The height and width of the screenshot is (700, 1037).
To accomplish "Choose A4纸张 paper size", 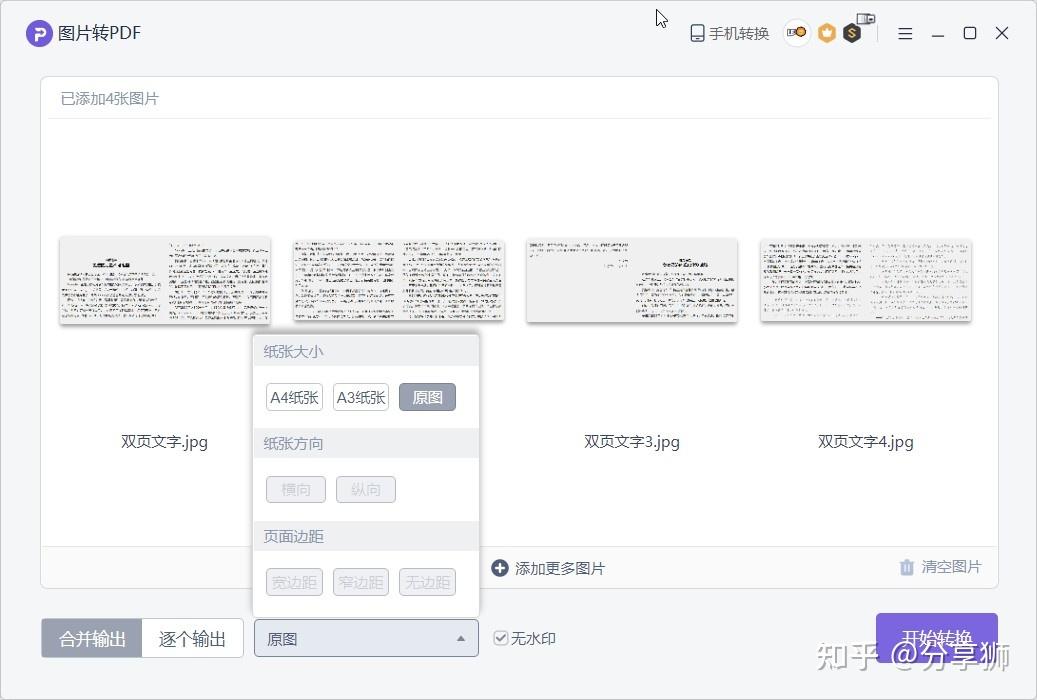I will click(x=294, y=397).
